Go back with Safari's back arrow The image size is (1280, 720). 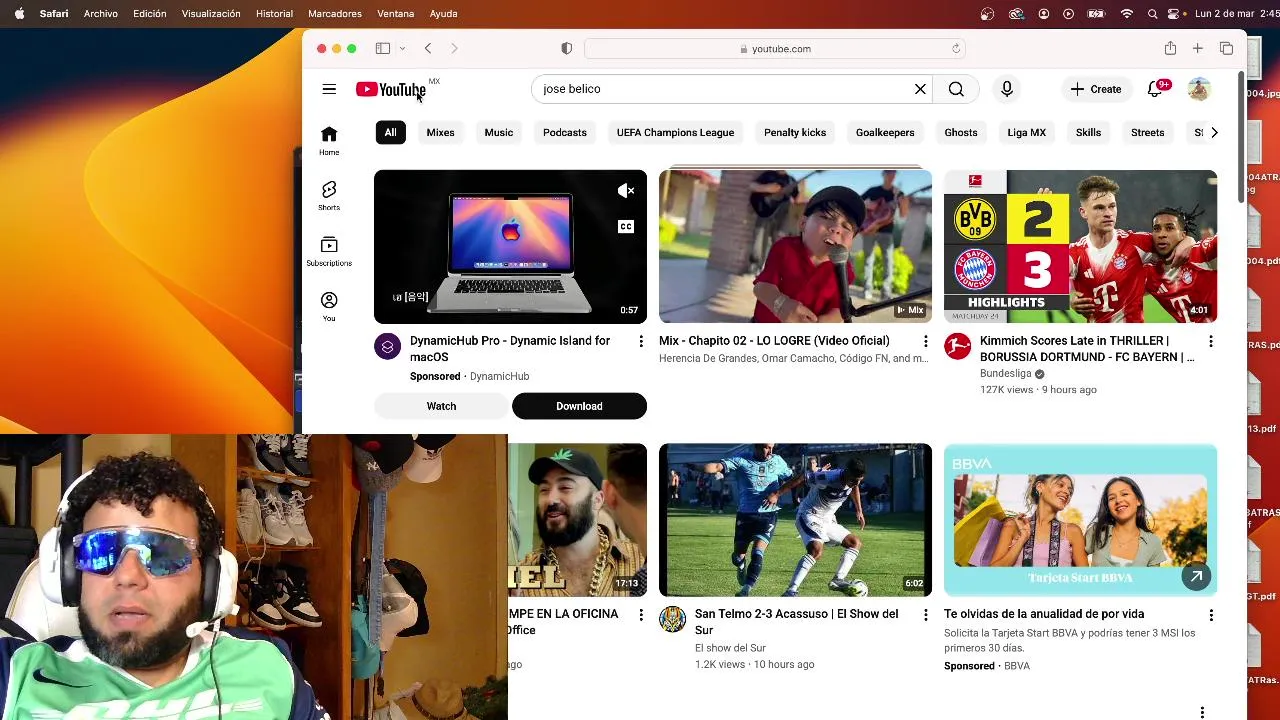click(x=428, y=48)
